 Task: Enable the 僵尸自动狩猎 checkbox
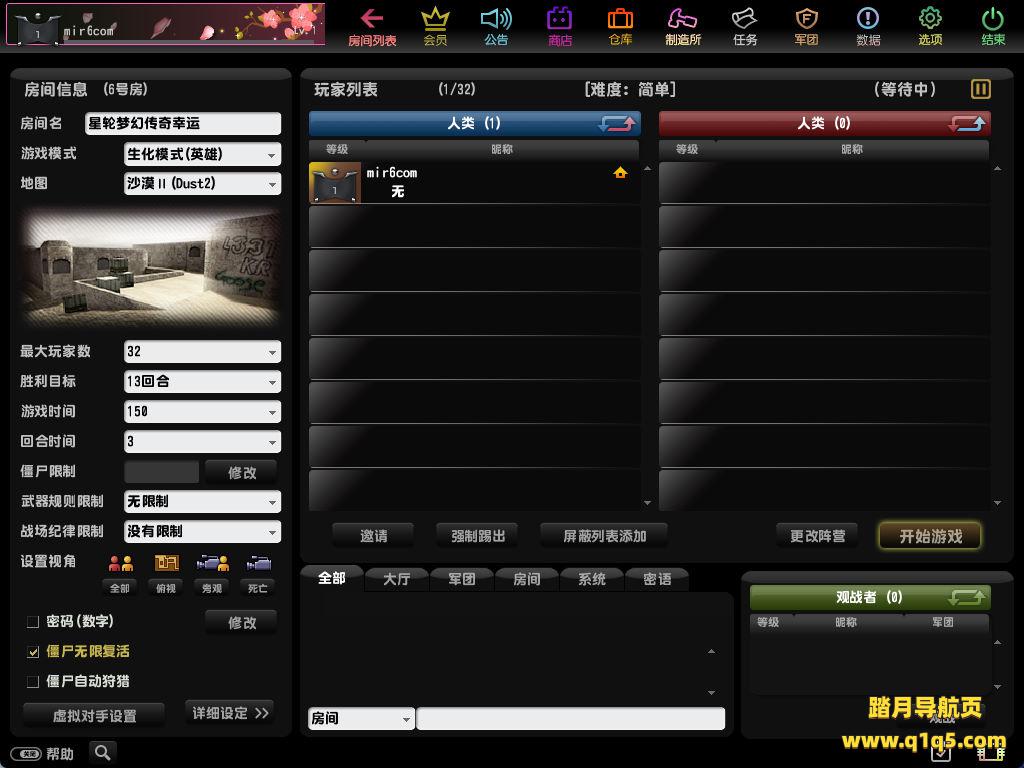(33, 682)
